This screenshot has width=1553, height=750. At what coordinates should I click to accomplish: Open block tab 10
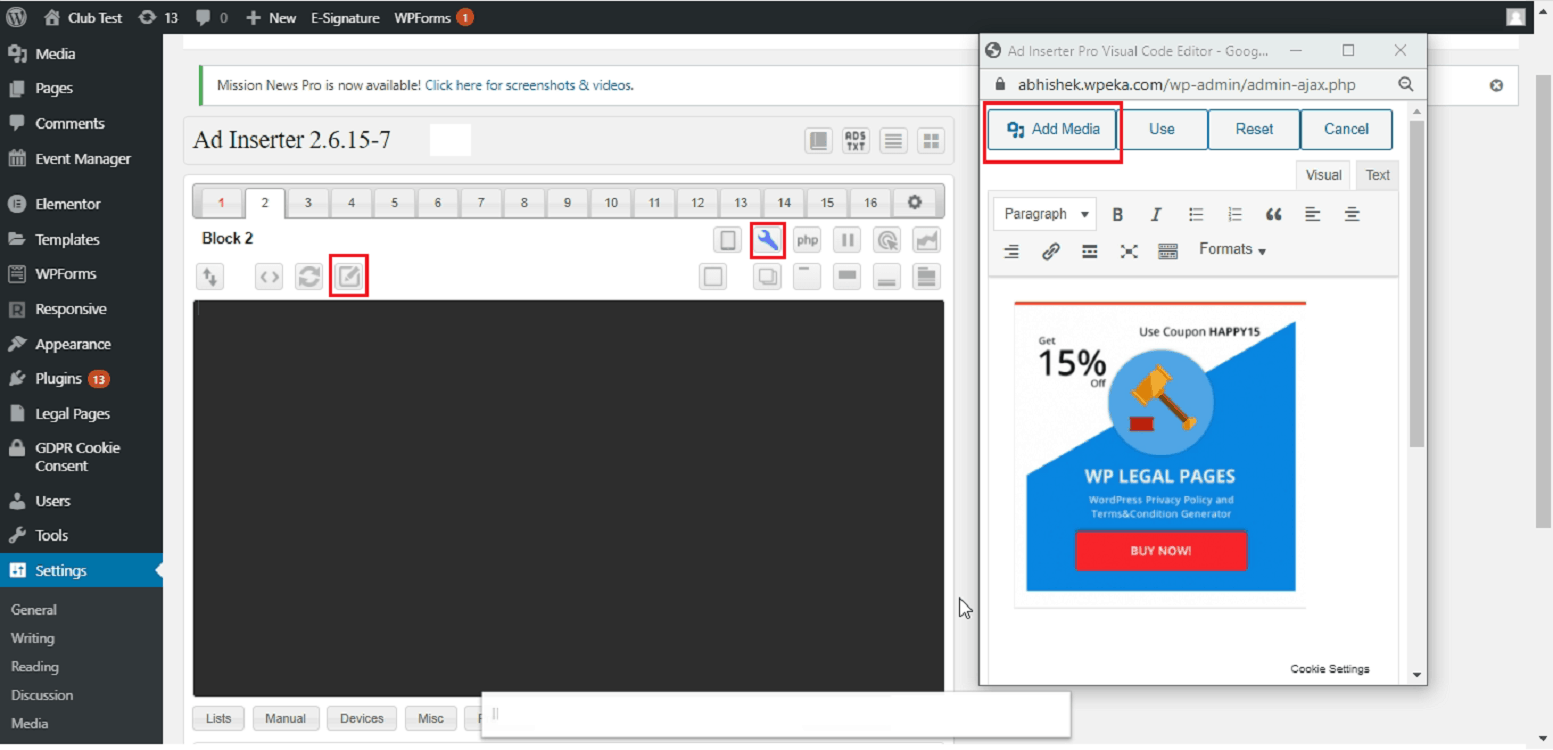pyautogui.click(x=611, y=203)
